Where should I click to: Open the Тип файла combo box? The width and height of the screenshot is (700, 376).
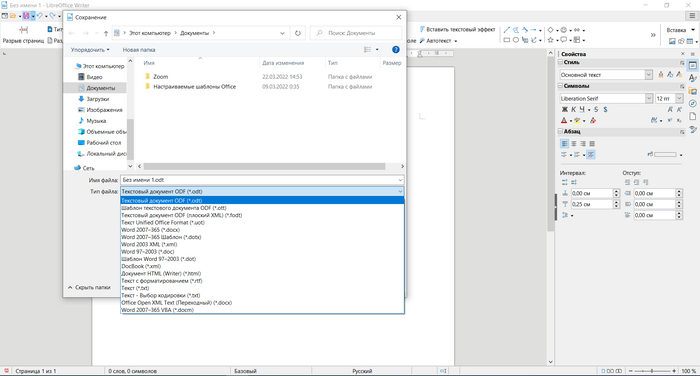pyautogui.click(x=262, y=191)
